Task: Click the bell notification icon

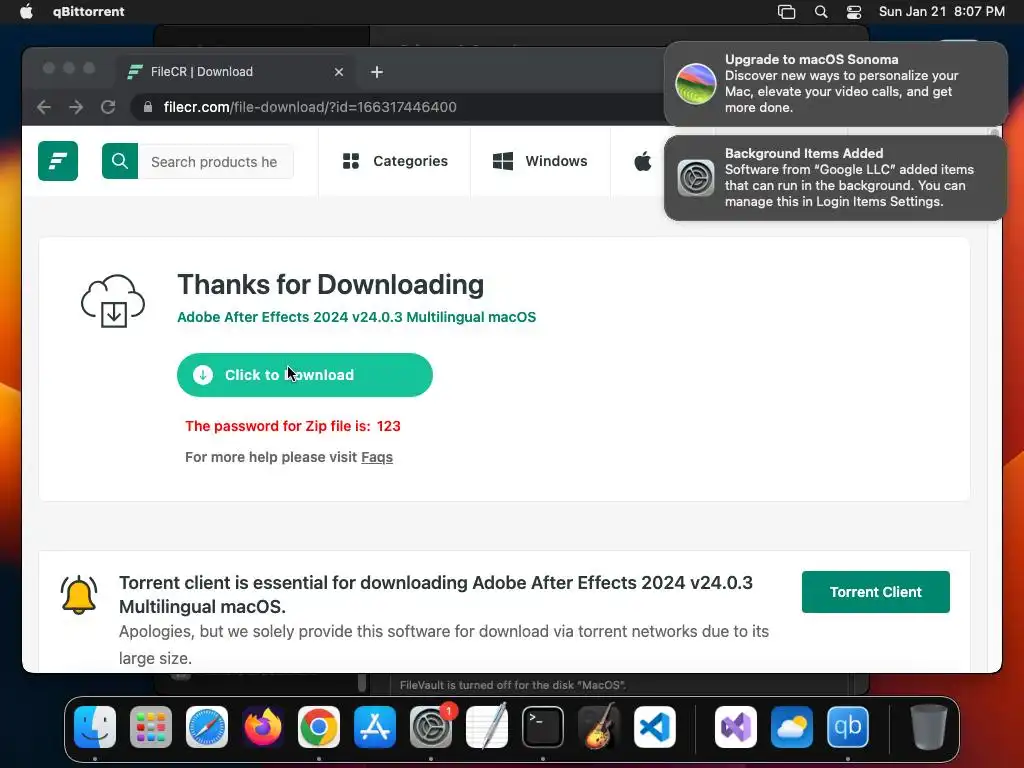Action: pos(79,595)
